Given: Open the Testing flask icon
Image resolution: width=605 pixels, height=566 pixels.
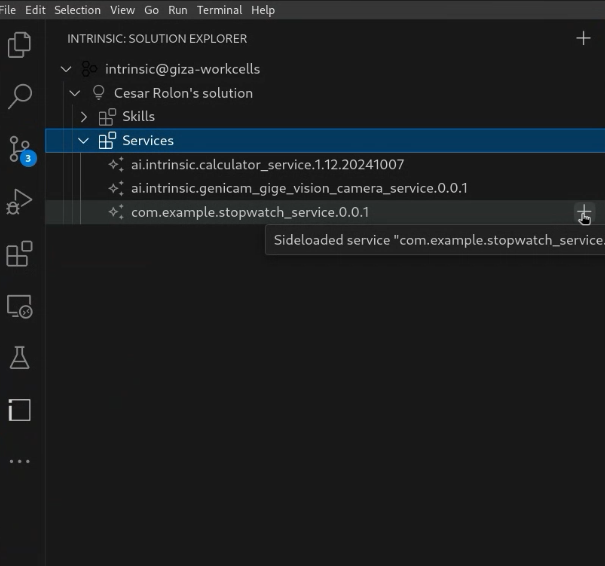Looking at the screenshot, I should (19, 358).
